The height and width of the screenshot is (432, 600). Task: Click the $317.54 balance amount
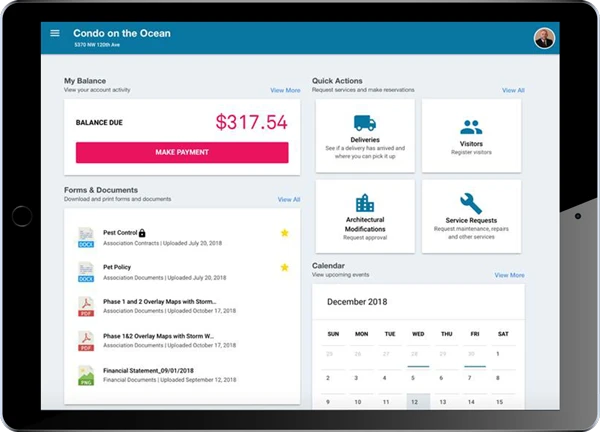251,122
